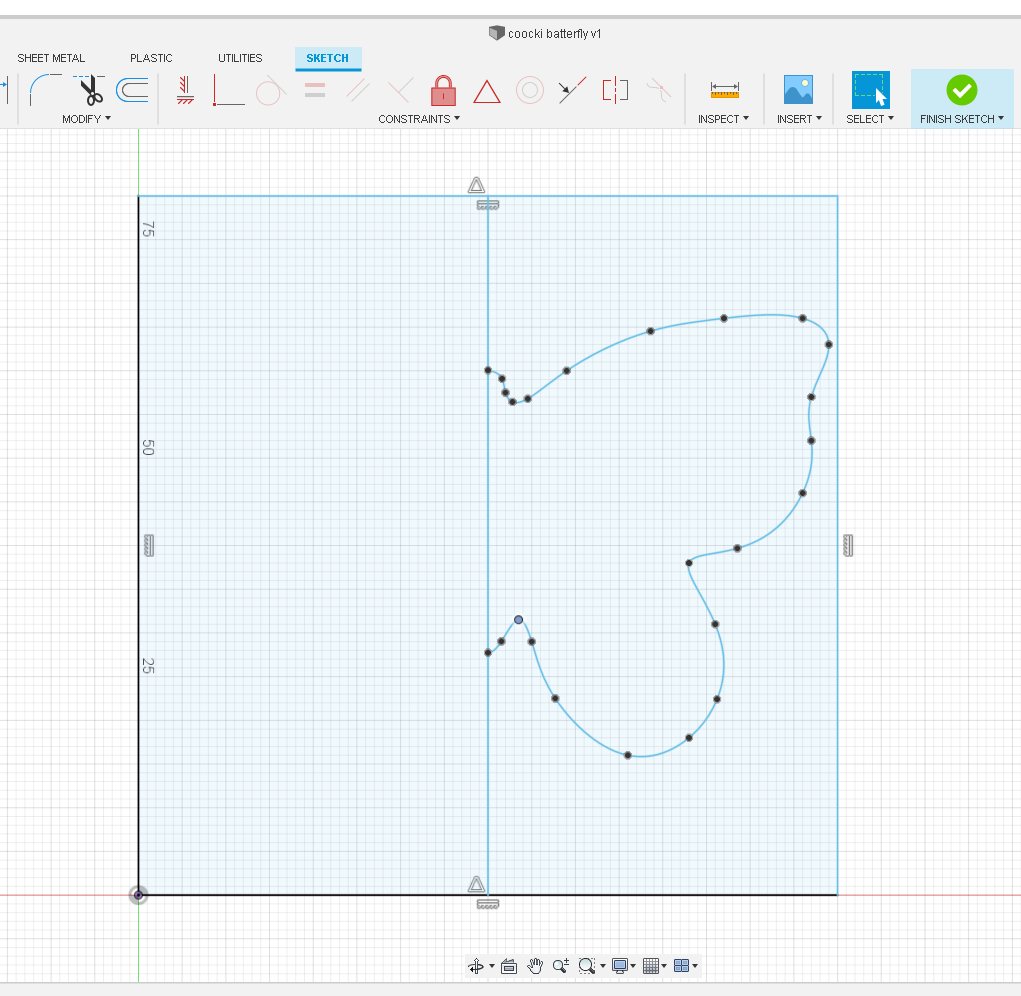The width and height of the screenshot is (1021, 996).
Task: Open the Utilities ribbon tab
Action: click(x=239, y=58)
